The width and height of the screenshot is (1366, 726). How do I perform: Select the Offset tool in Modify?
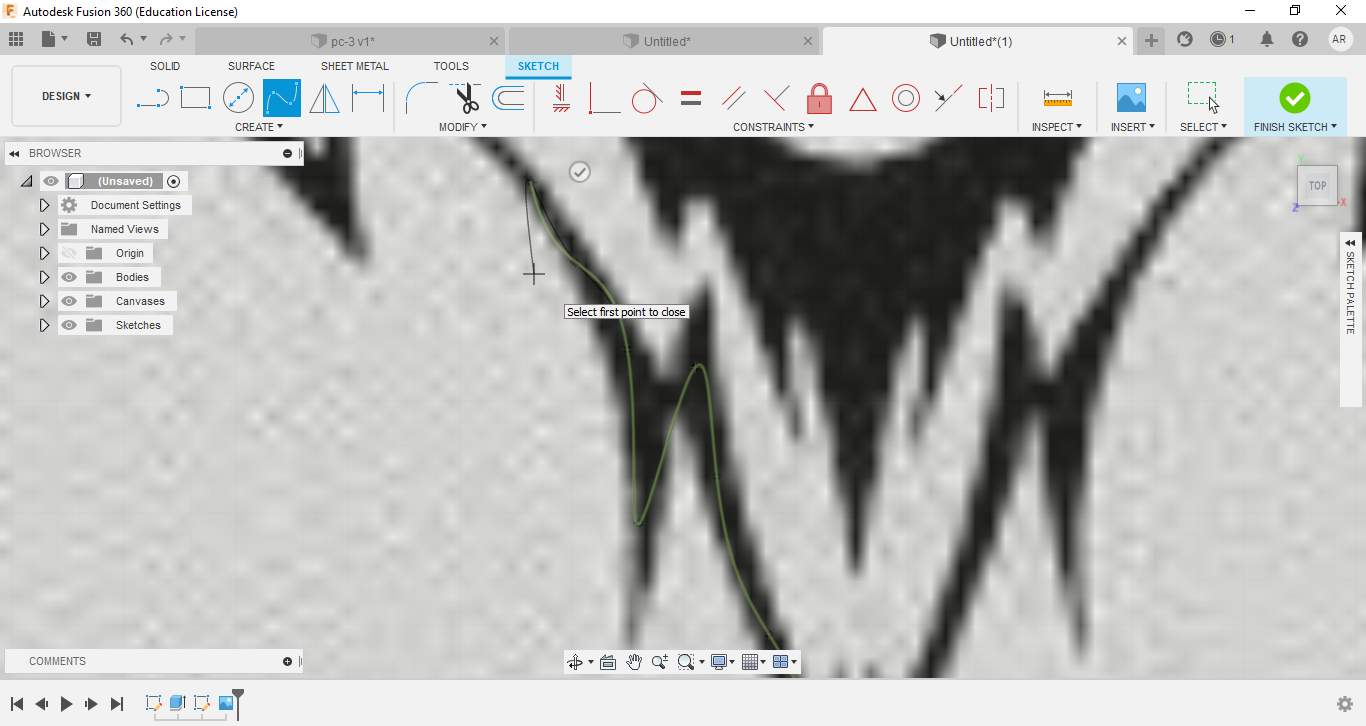(508, 98)
